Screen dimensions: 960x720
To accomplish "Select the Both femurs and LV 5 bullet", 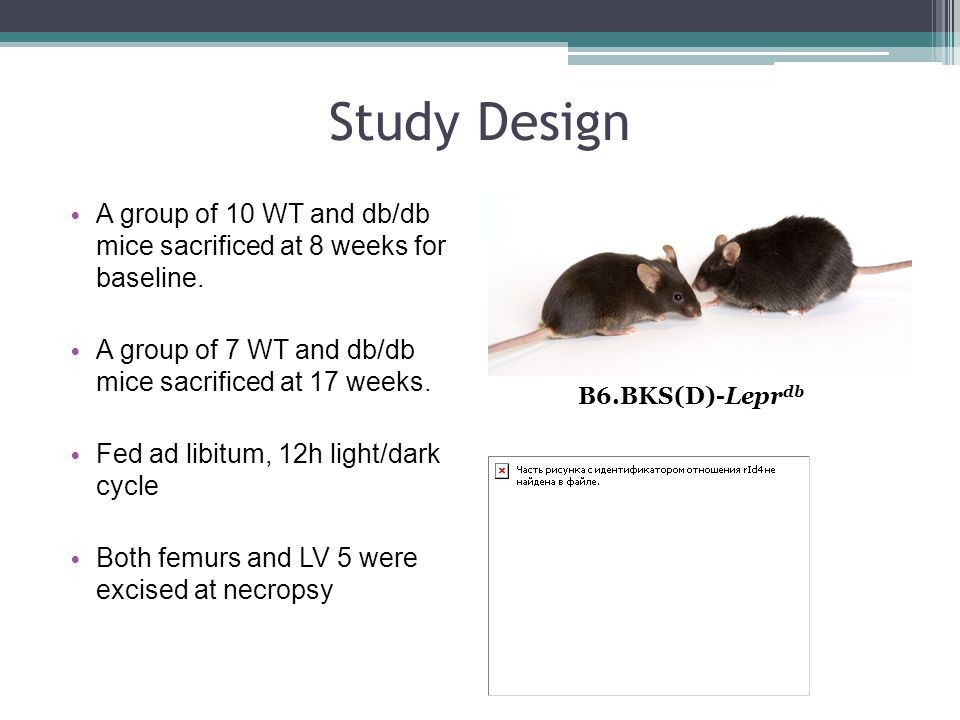I will point(257,574).
